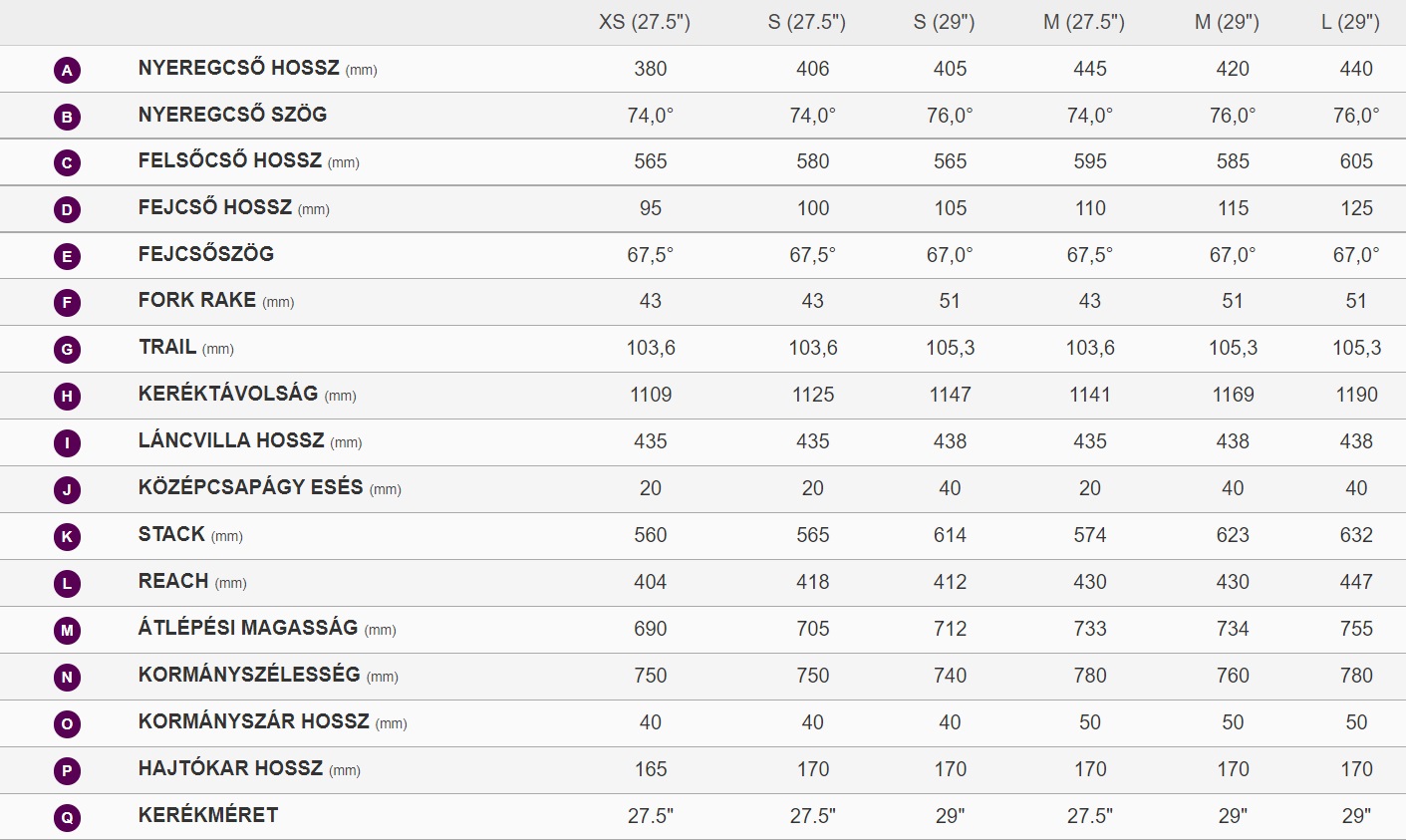This screenshot has width=1406, height=840.
Task: Click the H icon for Keréktávolság
Action: 67,396
